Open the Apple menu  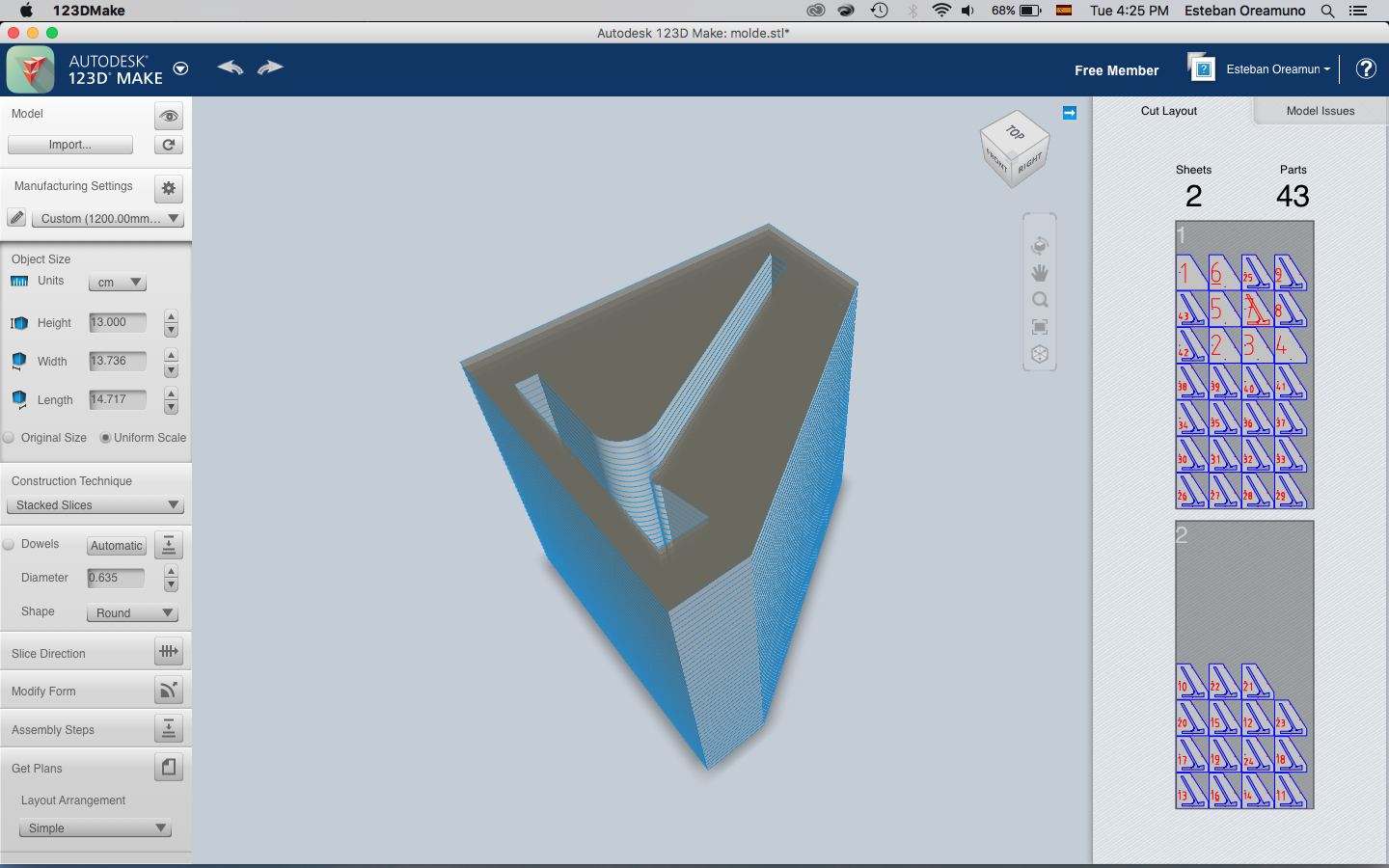(x=26, y=11)
